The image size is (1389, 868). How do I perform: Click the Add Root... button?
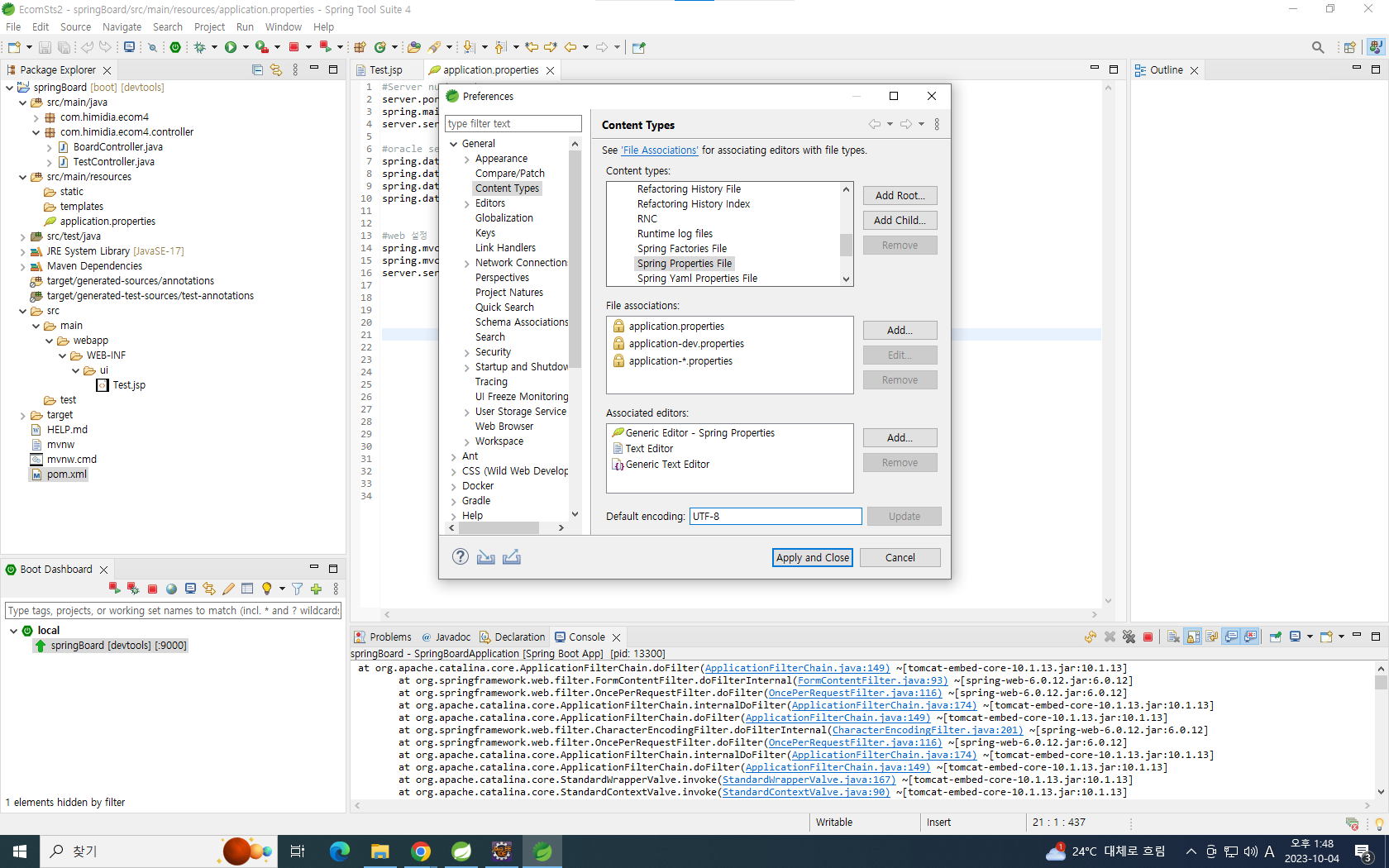point(900,196)
